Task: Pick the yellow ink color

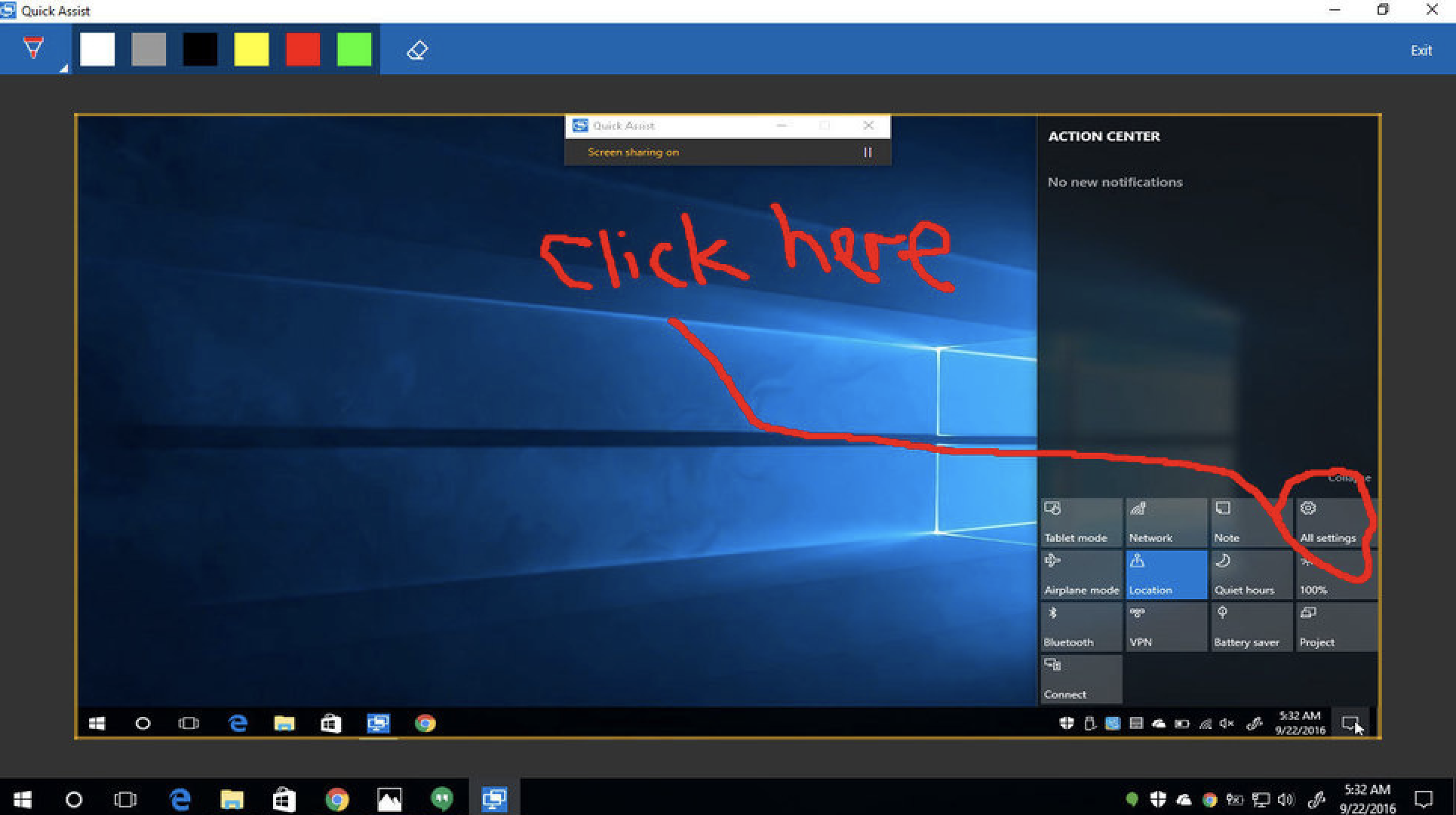Action: click(251, 50)
